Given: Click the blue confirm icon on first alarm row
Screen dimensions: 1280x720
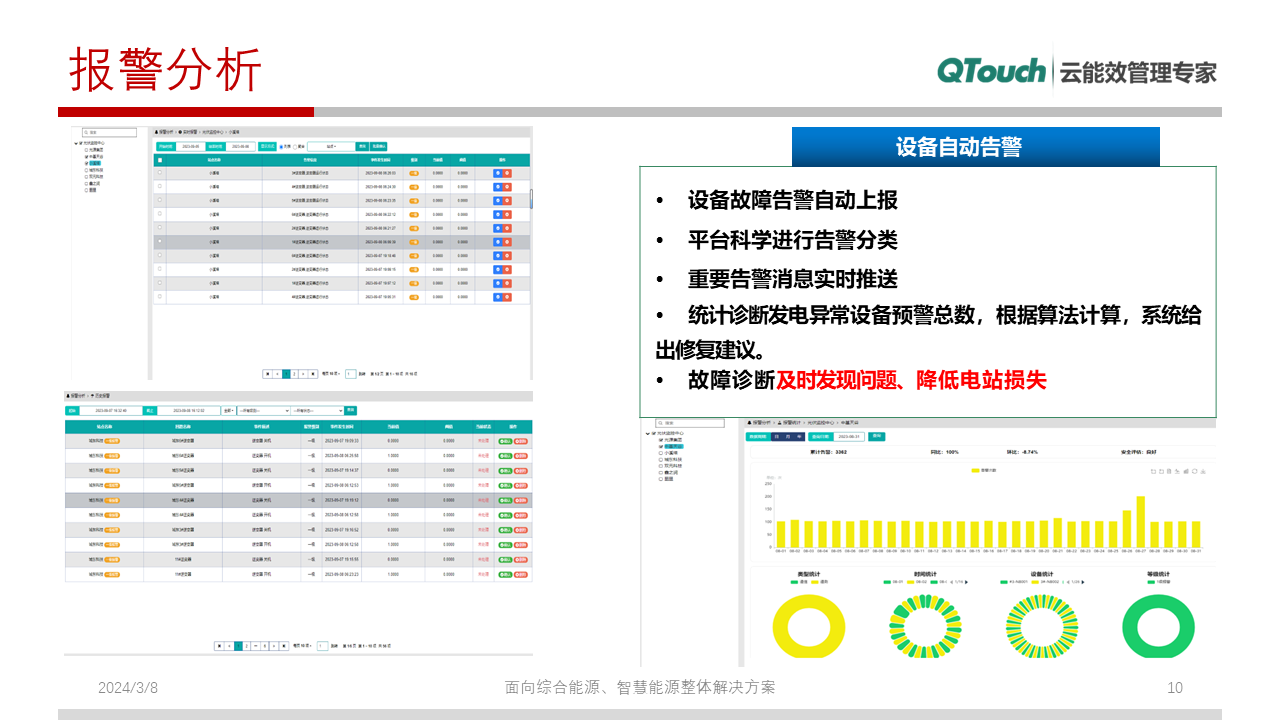Looking at the screenshot, I should click(x=496, y=175).
